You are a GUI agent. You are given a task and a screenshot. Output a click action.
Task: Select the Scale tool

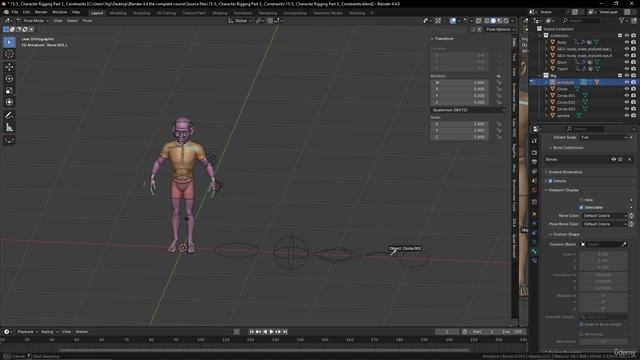pos(9,91)
